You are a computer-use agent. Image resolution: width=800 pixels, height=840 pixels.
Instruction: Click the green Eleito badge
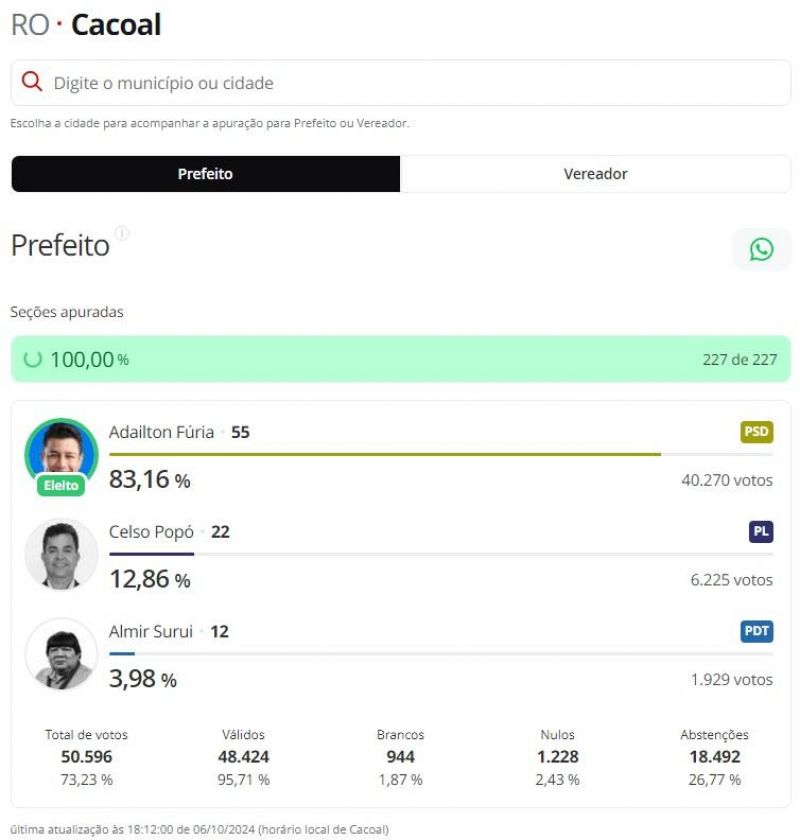(x=62, y=485)
